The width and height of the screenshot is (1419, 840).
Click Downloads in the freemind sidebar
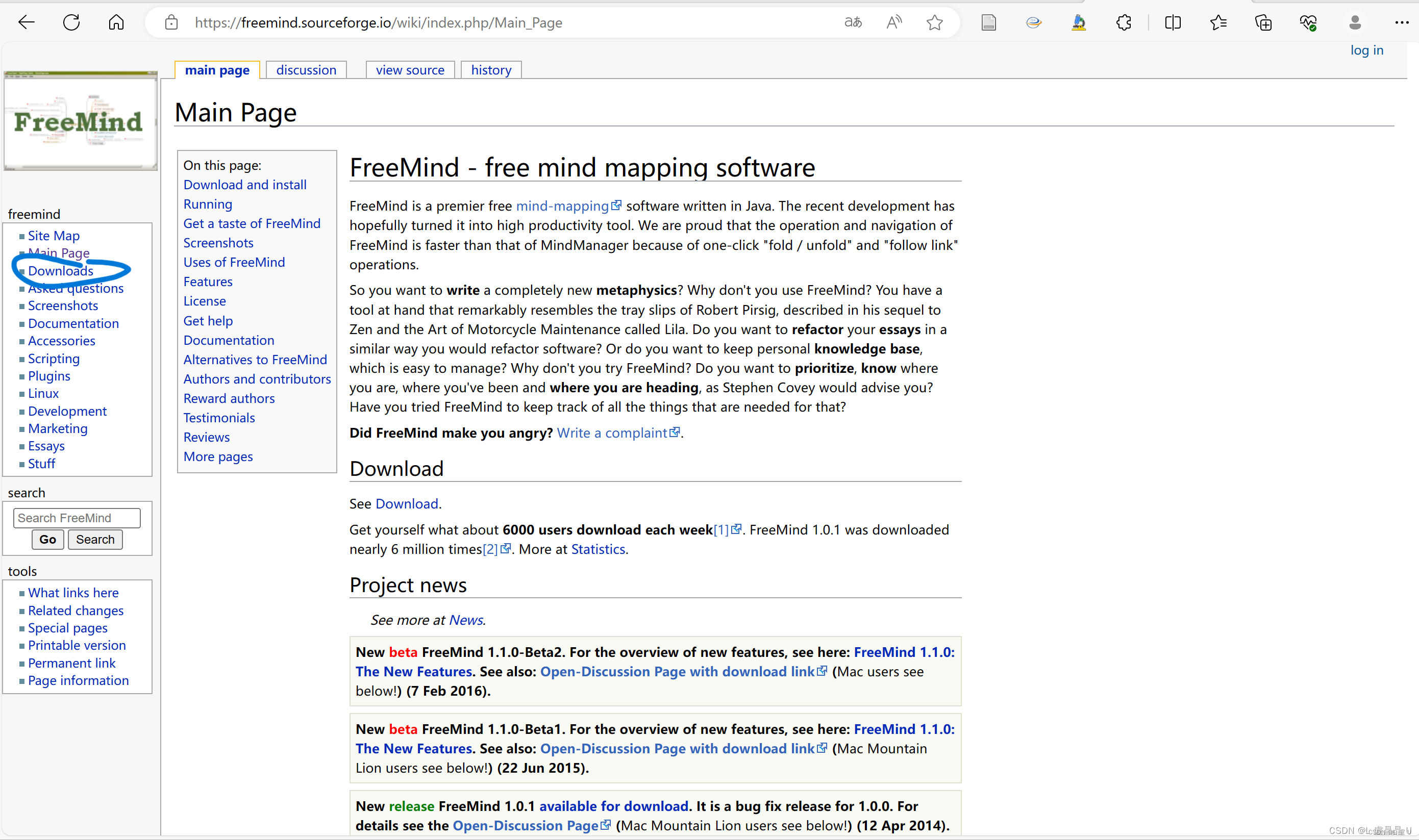click(61, 271)
